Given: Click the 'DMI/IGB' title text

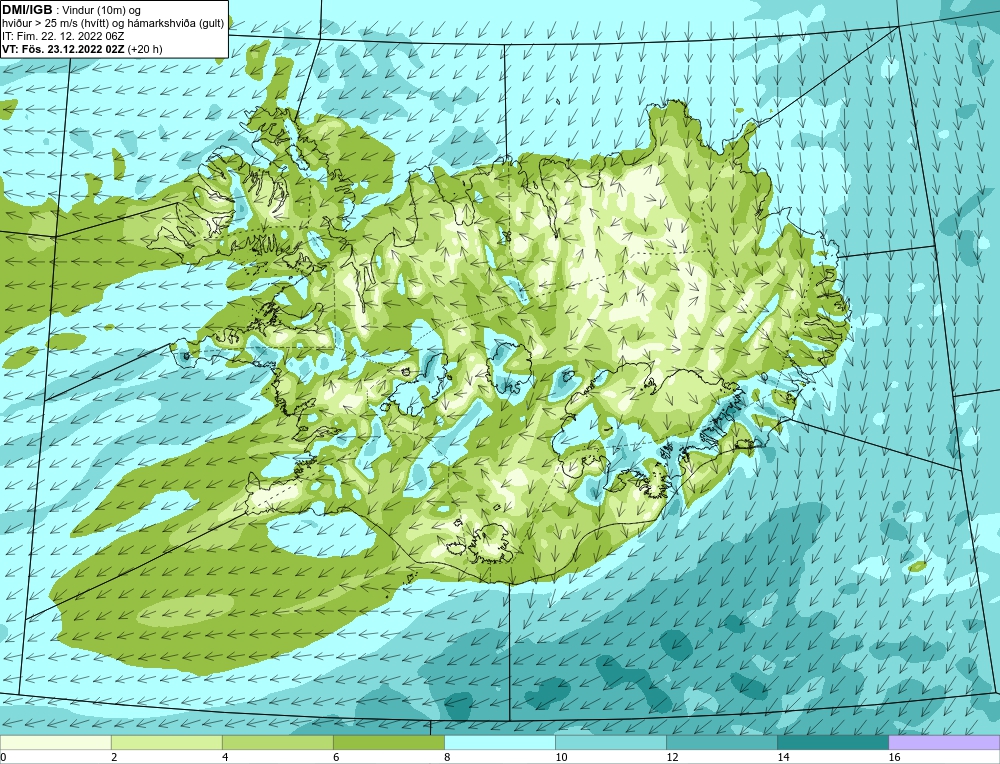Looking at the screenshot, I should pos(27,10).
